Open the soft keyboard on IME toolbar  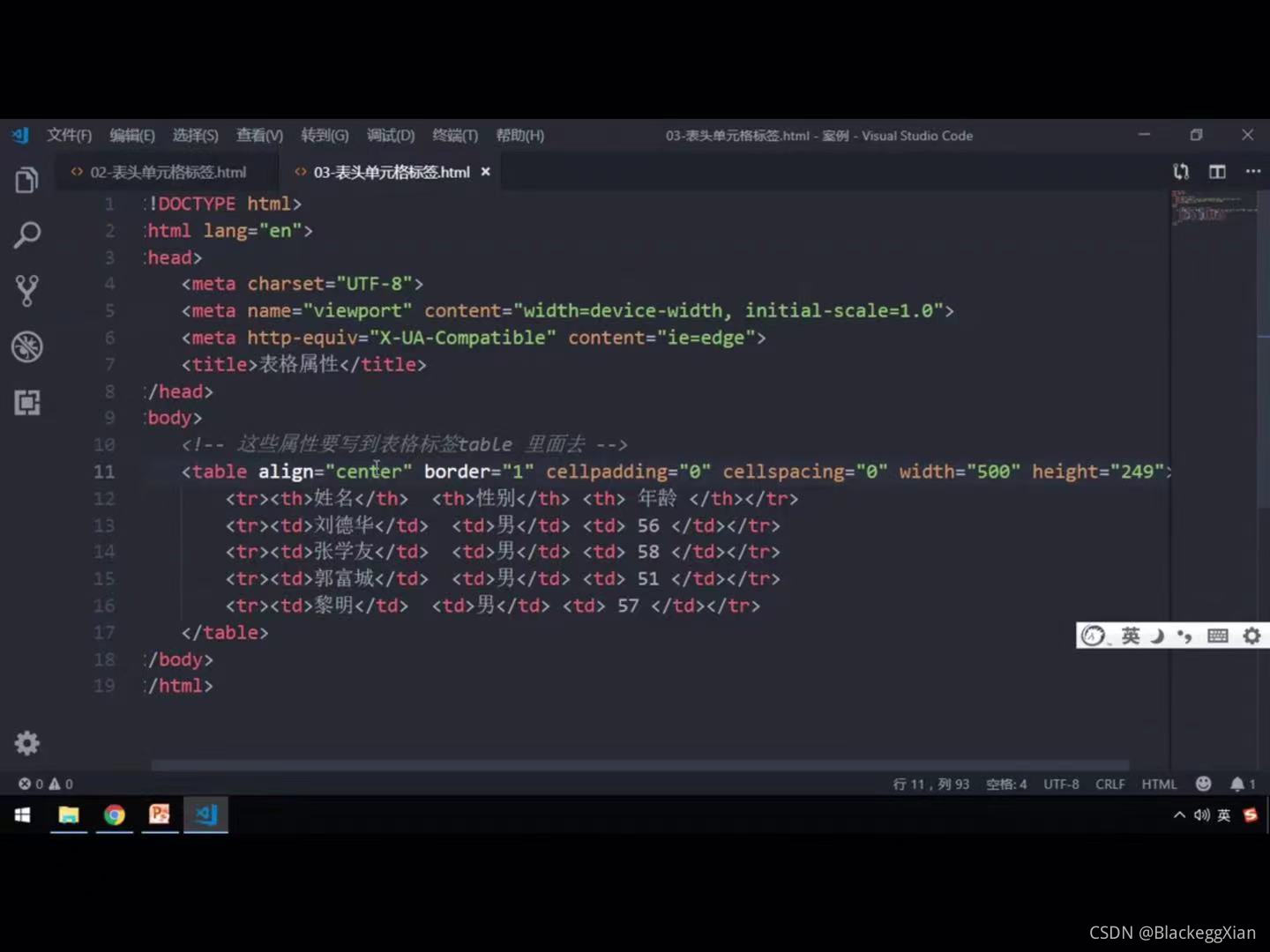pyautogui.click(x=1217, y=636)
